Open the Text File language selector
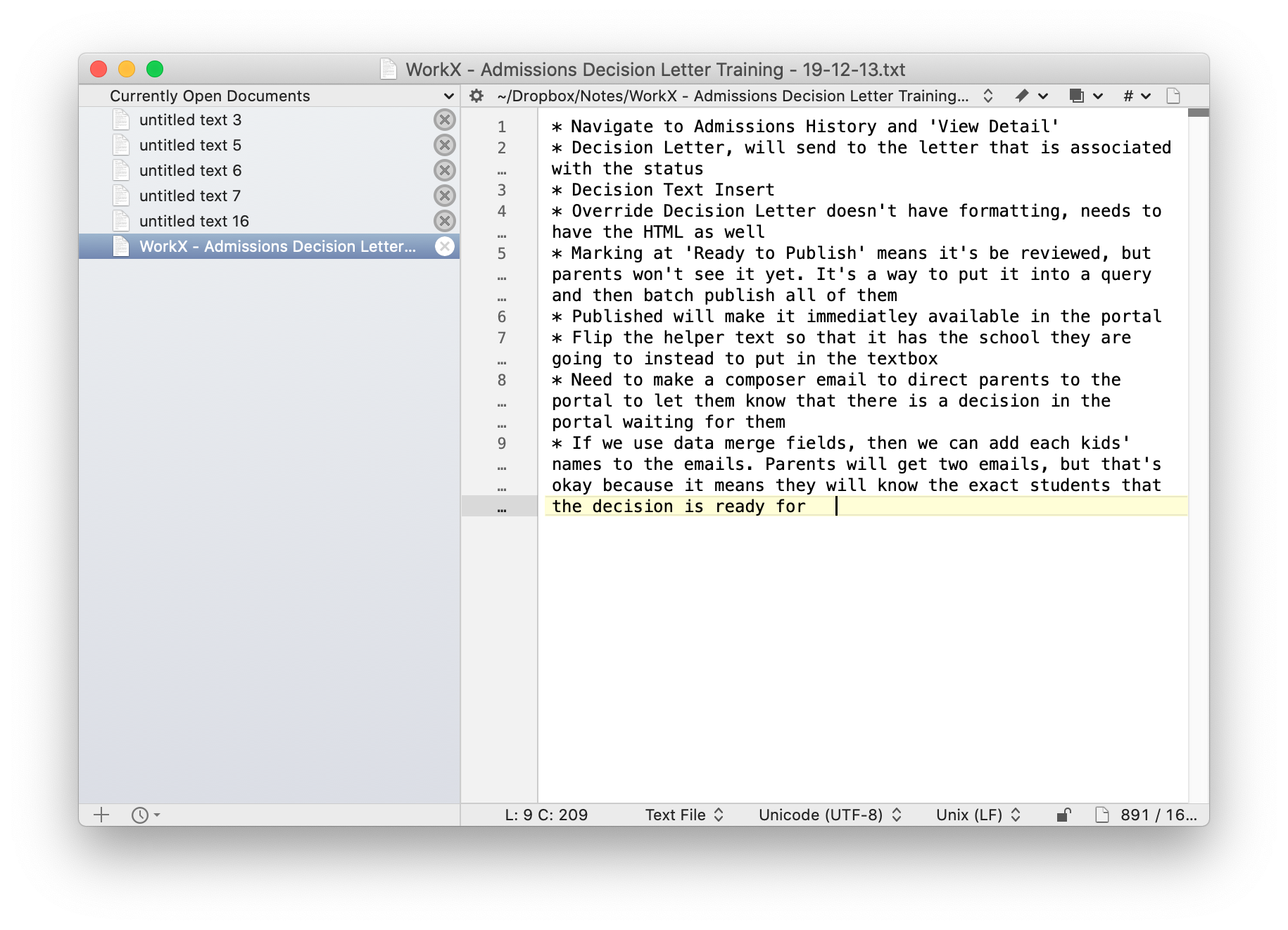Viewport: 1288px width, 930px height. tap(683, 815)
